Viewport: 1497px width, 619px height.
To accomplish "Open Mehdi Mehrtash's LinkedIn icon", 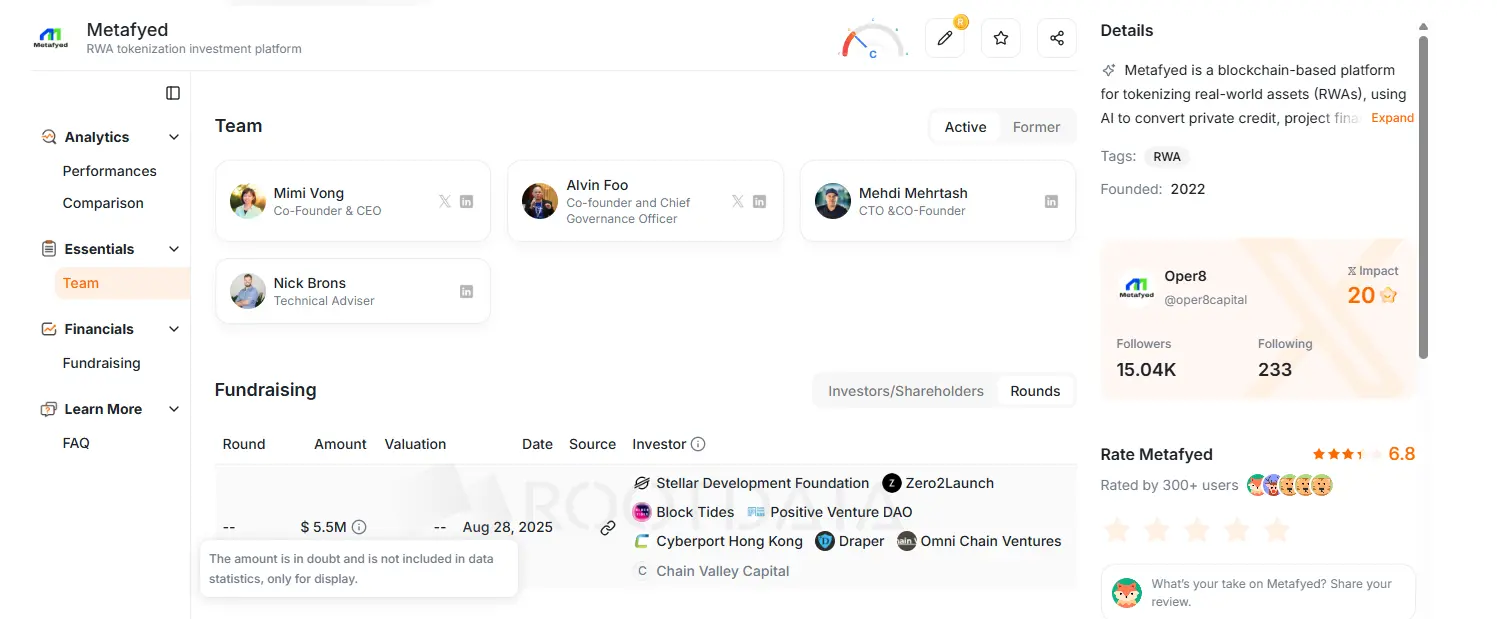I will (x=1052, y=201).
